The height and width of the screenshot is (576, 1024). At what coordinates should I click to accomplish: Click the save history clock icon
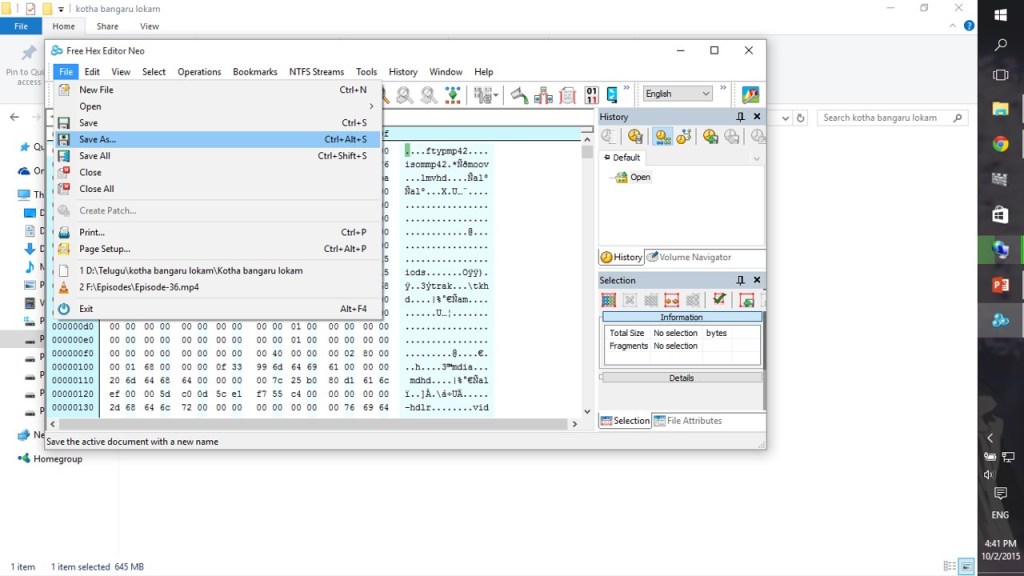pyautogui.click(x=711, y=136)
